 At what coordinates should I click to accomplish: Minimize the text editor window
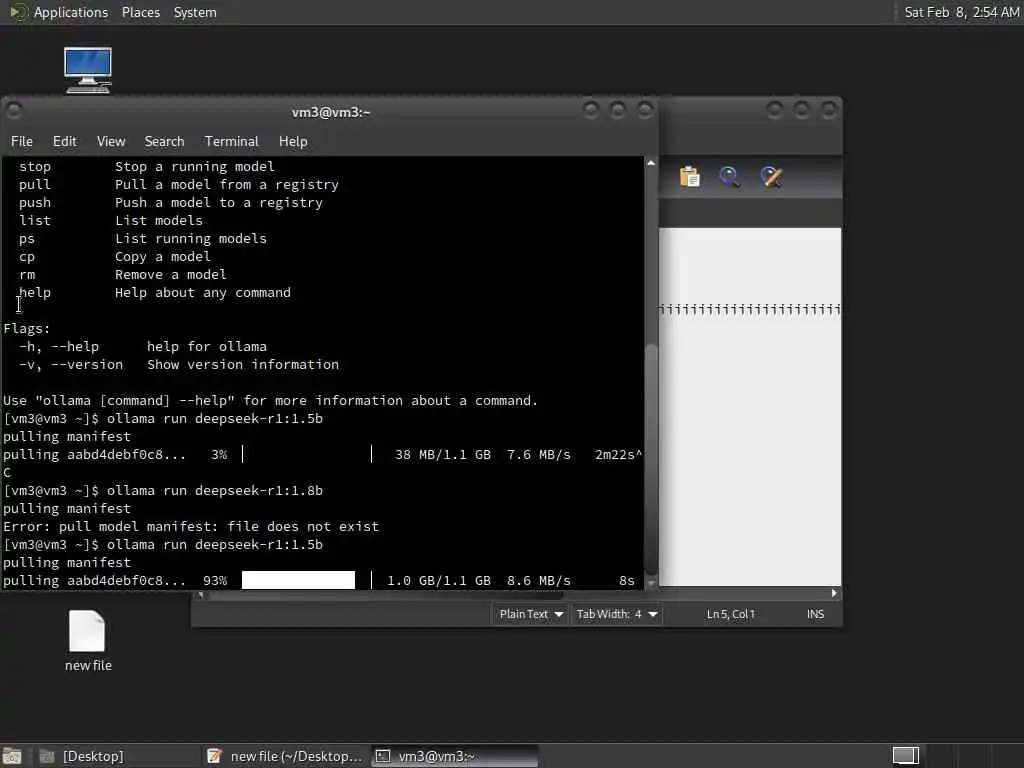click(775, 109)
